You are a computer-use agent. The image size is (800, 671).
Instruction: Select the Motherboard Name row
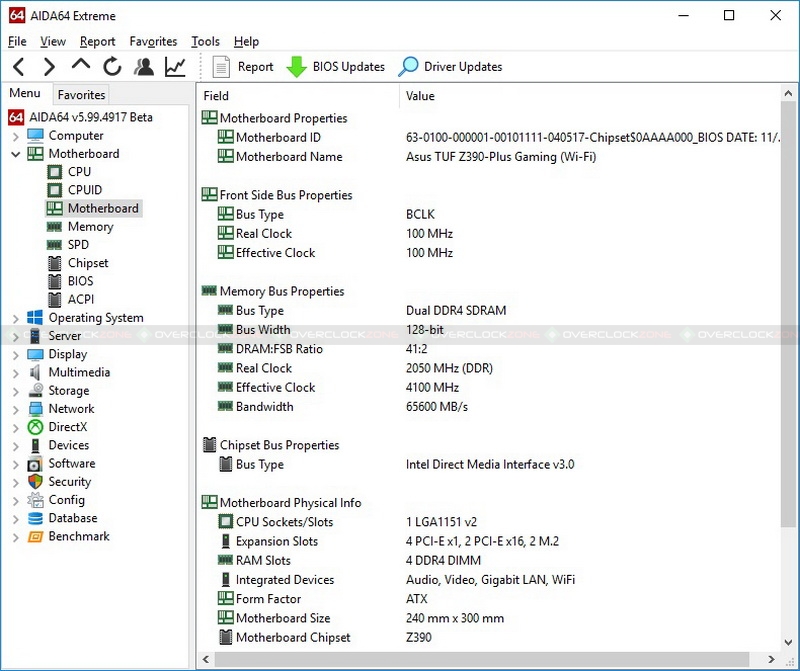point(489,157)
